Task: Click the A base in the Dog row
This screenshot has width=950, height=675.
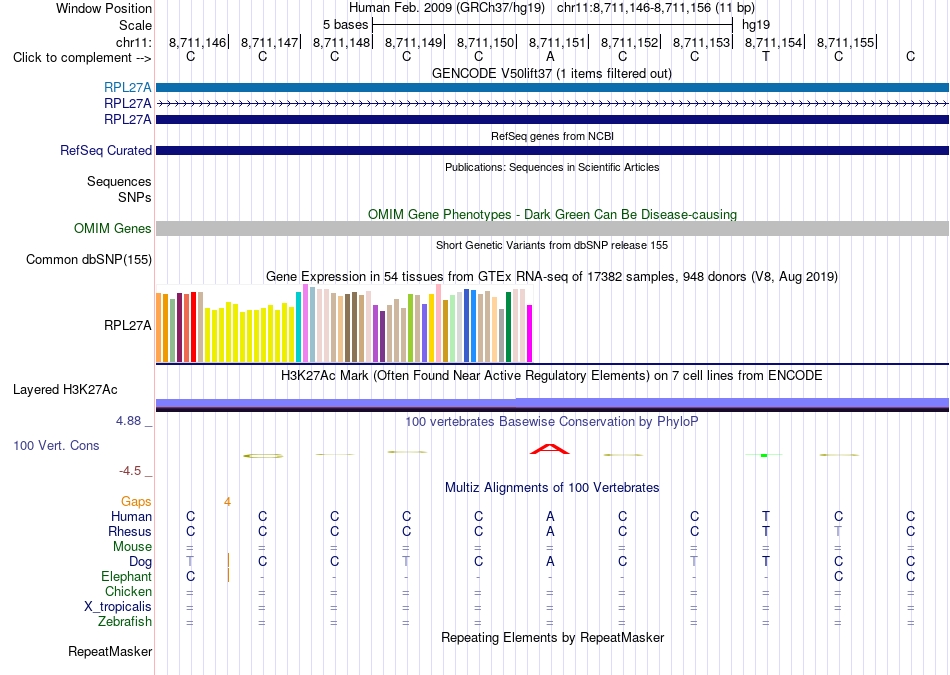Action: (550, 562)
